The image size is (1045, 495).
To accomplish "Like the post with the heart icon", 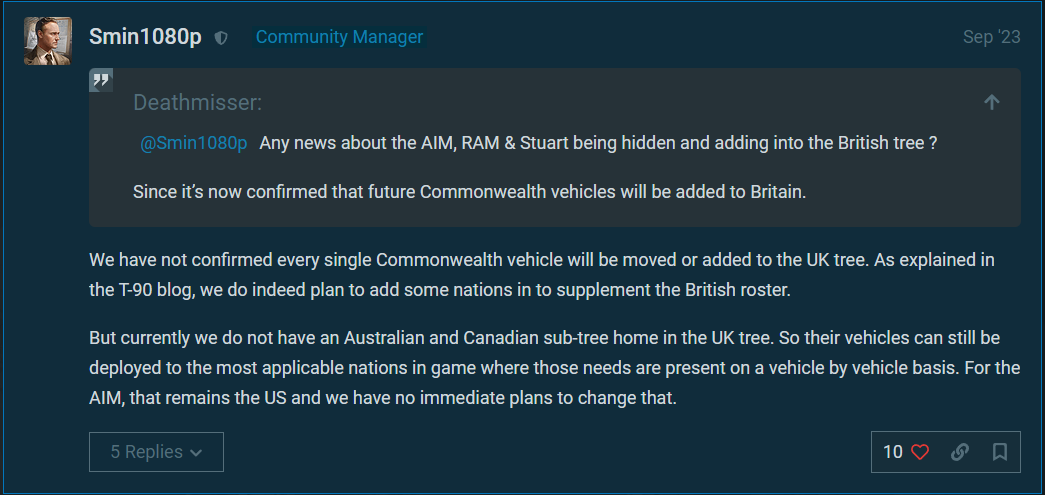I will [920, 452].
